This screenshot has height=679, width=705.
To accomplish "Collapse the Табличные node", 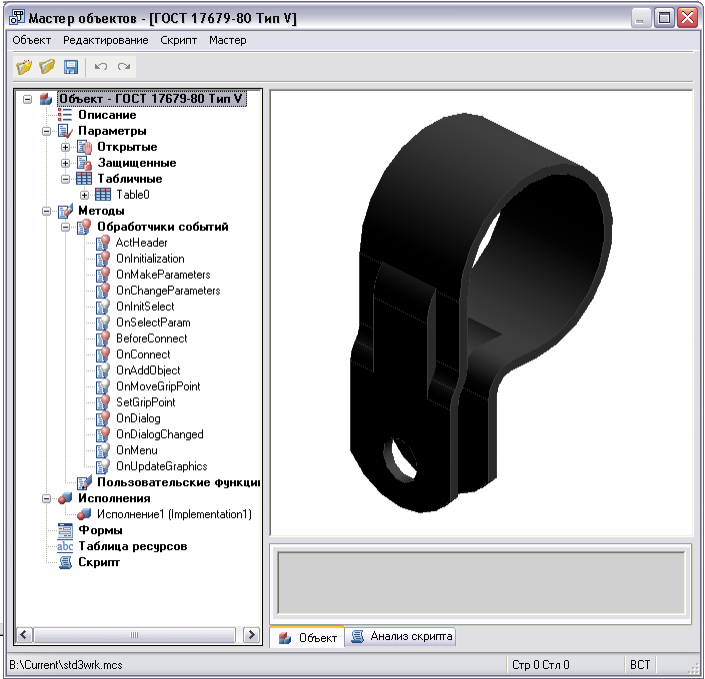I will [65, 179].
